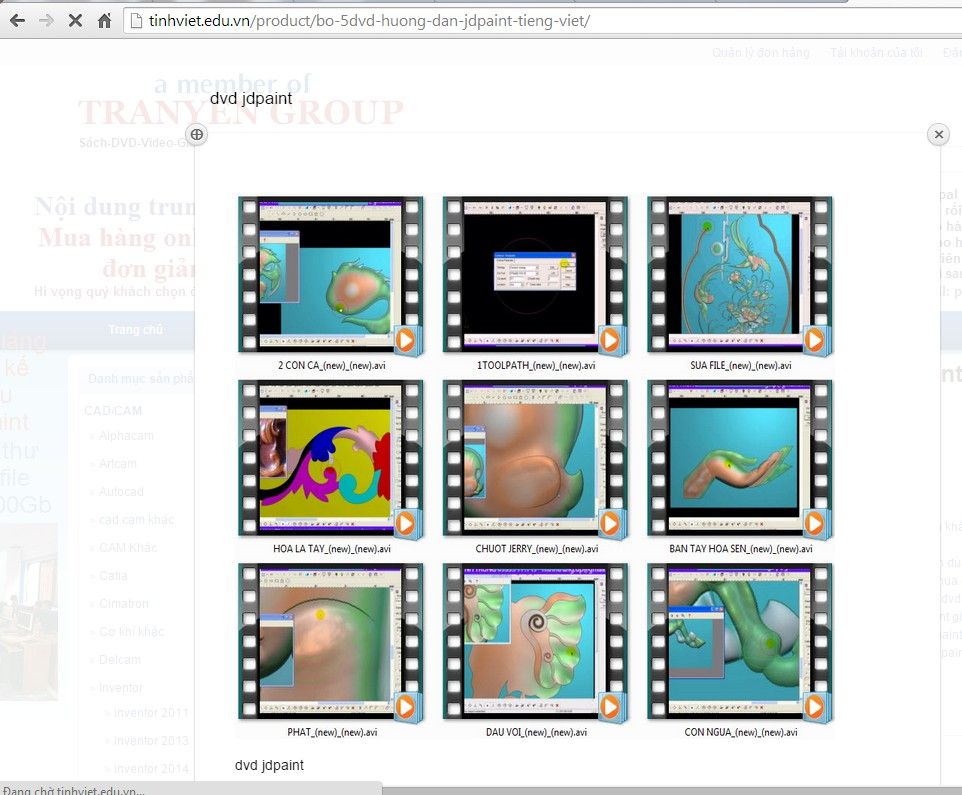
Task: Select the Autocad category link
Action: click(121, 491)
